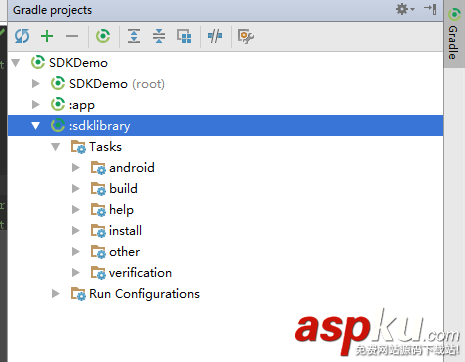Expand the Run Configurations node
The height and width of the screenshot is (362, 465).
coord(56,294)
